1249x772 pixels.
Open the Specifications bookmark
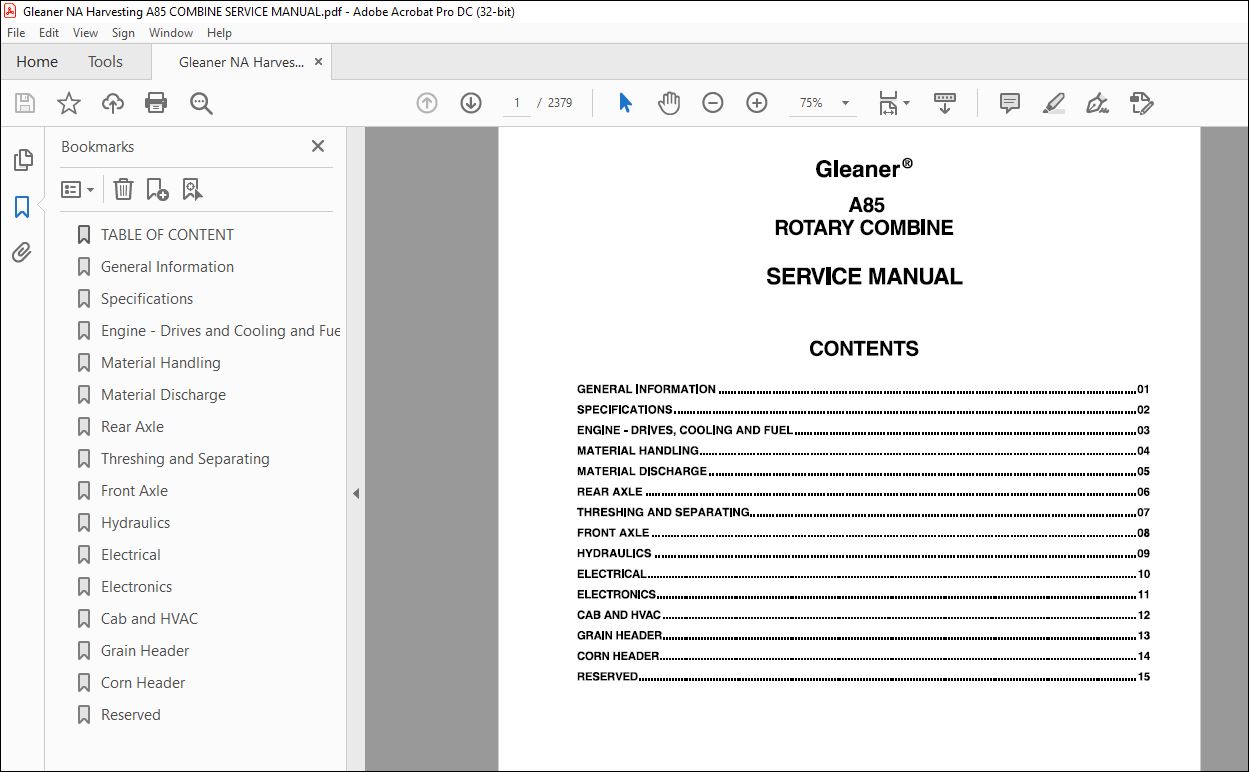click(x=147, y=299)
